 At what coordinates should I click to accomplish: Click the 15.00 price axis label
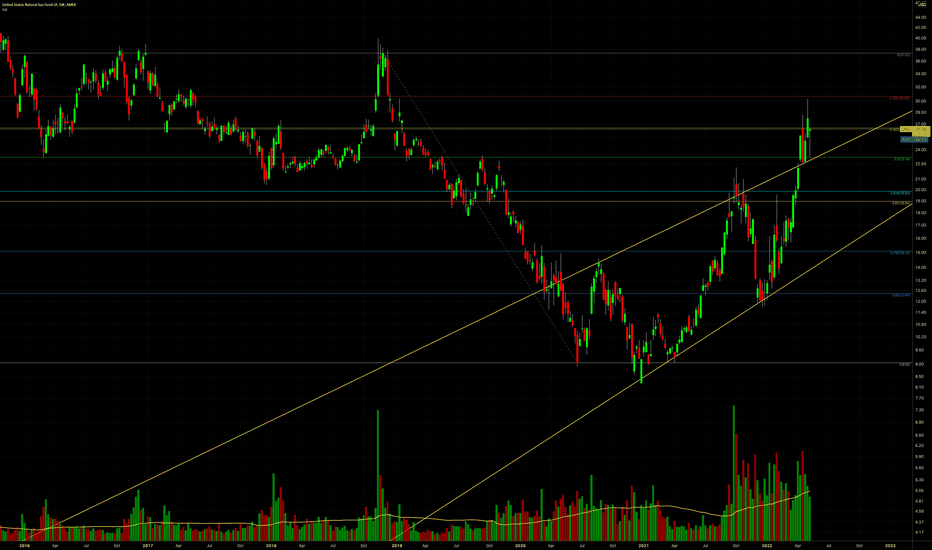[921, 253]
